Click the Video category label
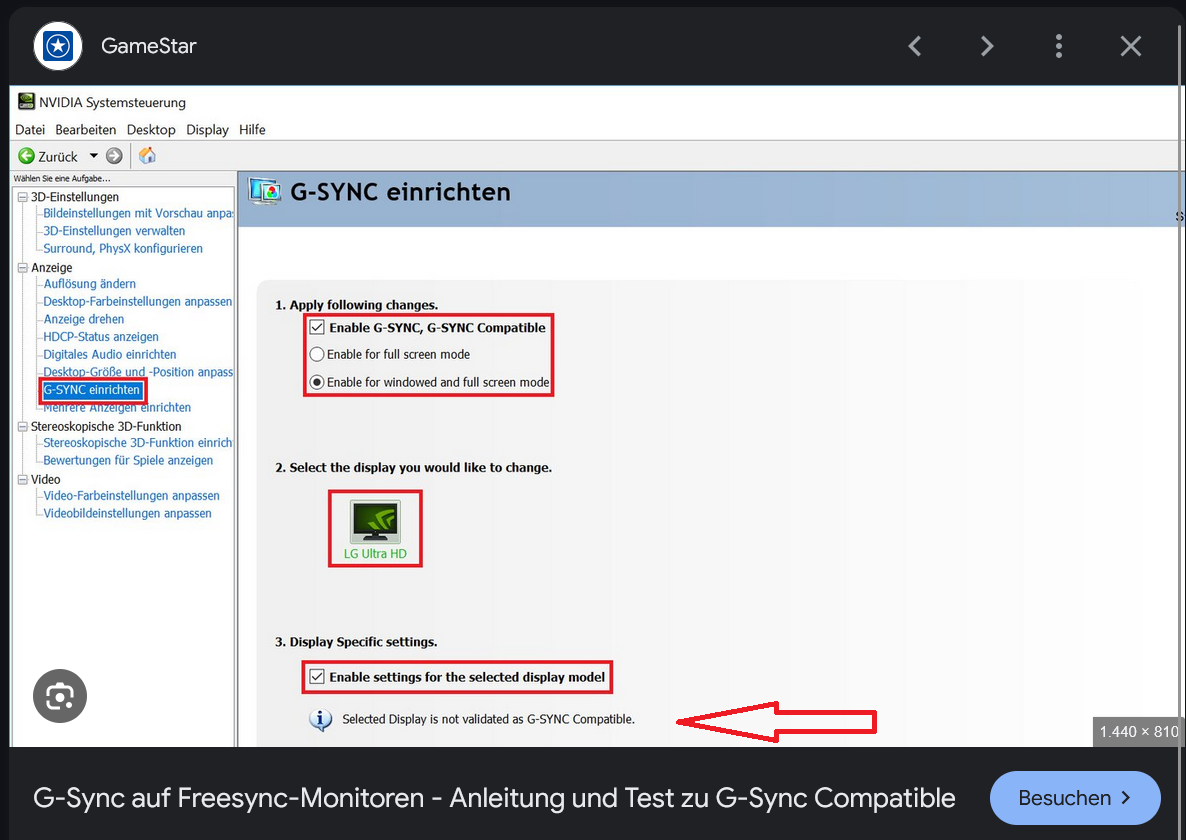 point(45,479)
